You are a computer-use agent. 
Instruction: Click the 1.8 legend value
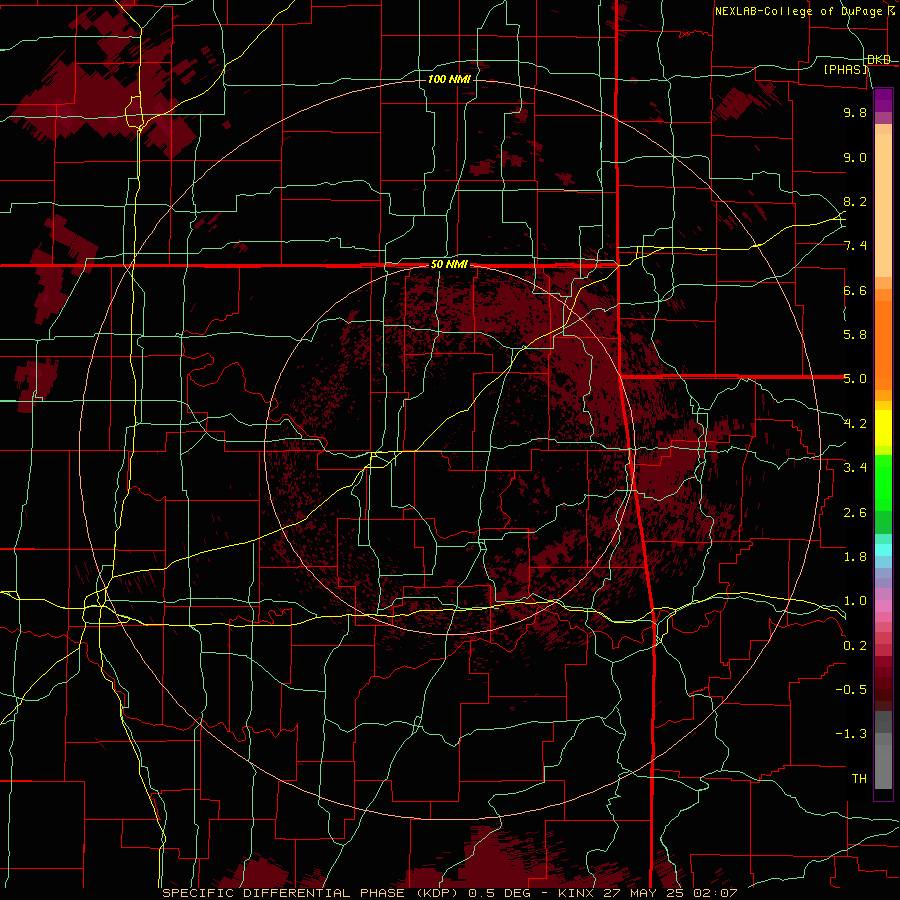[x=855, y=557]
